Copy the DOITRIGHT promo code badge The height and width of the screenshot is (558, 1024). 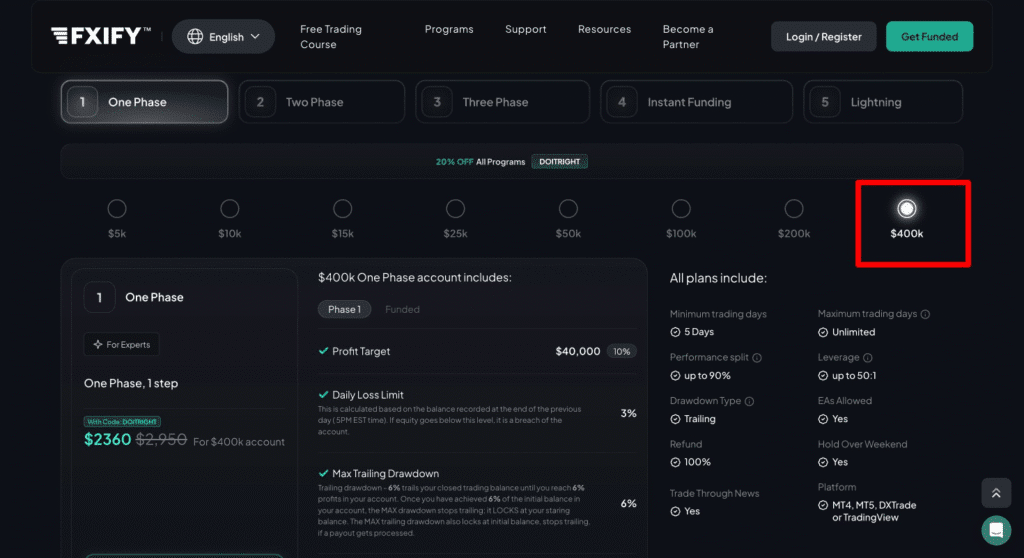(559, 161)
